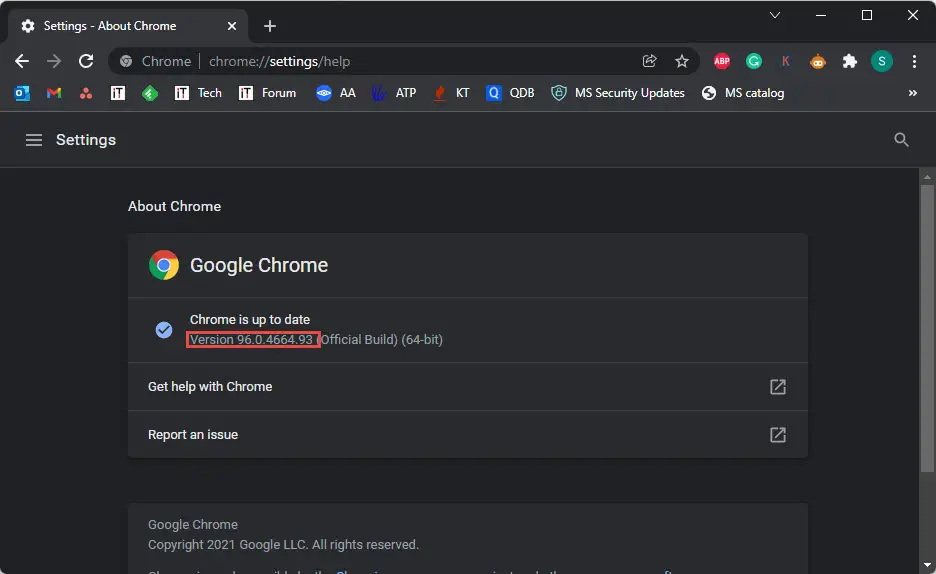
Task: Maximize the Chrome window
Action: [x=867, y=16]
